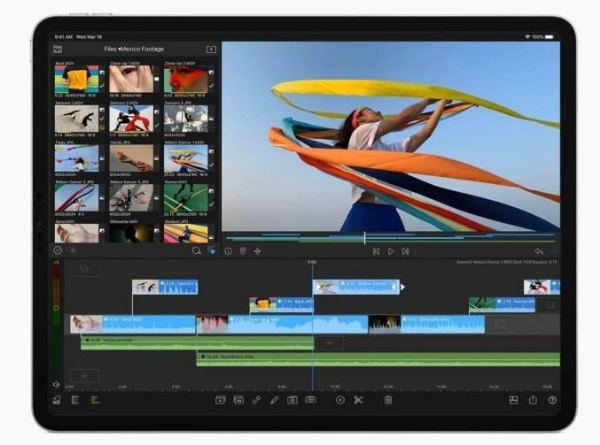Select the Runner clip on timeline

[502, 305]
